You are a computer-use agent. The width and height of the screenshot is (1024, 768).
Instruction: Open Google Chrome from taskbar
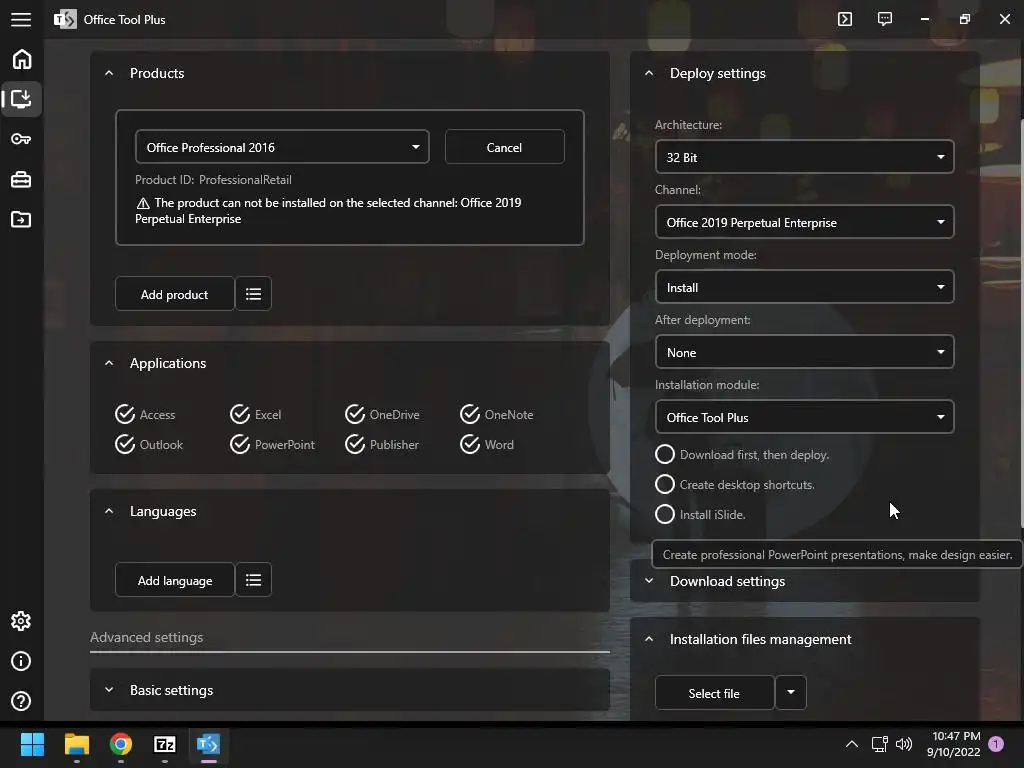pyautogui.click(x=121, y=744)
